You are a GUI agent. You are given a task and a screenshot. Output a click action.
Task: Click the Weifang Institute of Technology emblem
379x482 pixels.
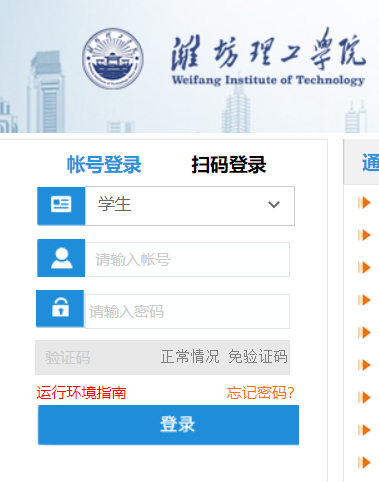click(x=113, y=58)
